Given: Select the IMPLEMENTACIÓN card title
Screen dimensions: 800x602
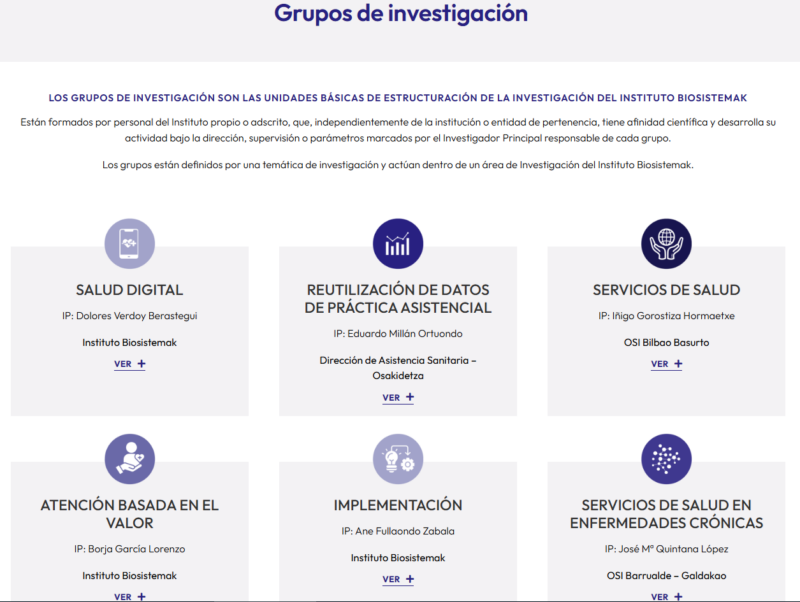Looking at the screenshot, I should coord(398,505).
